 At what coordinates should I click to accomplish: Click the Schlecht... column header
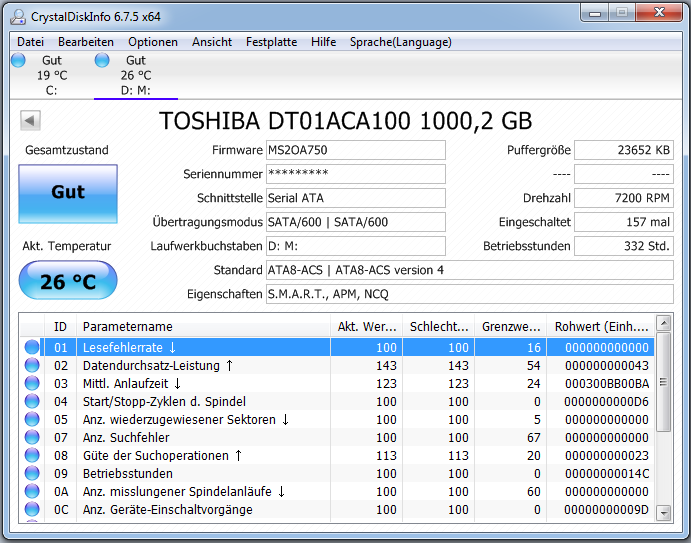pyautogui.click(x=438, y=327)
